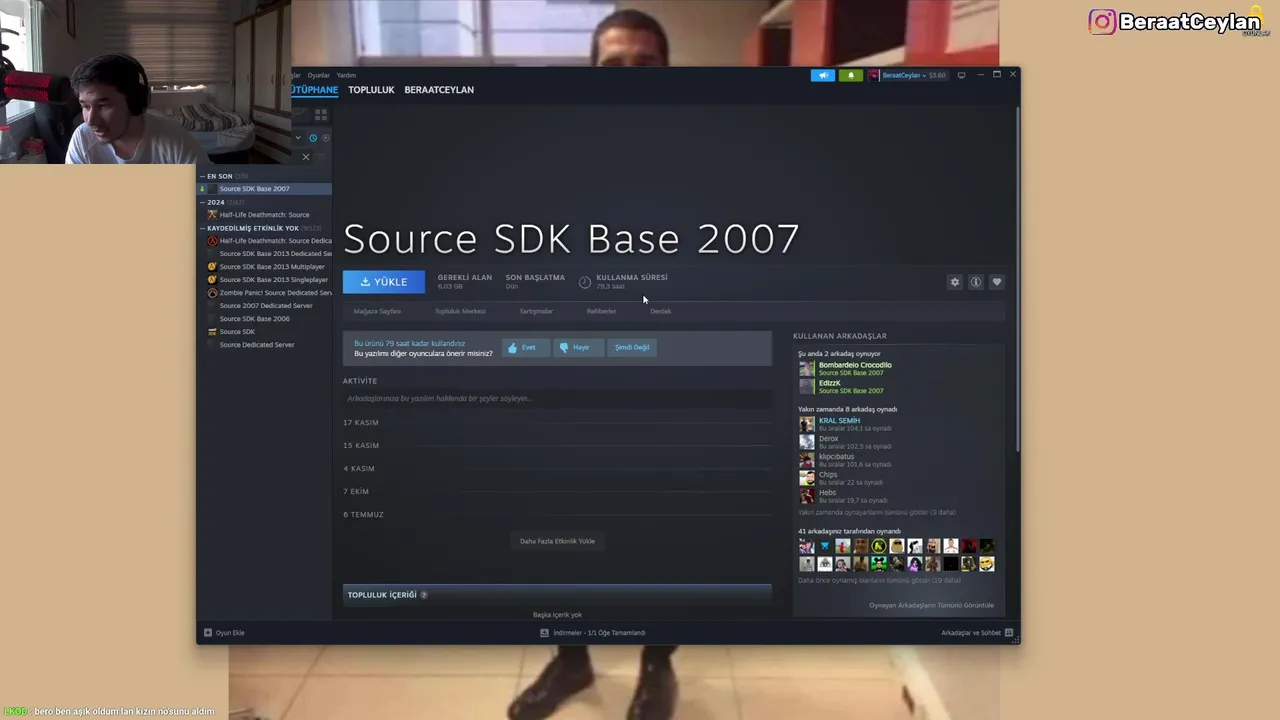This screenshot has width=1280, height=720.
Task: Open game settings gear icon
Action: [x=955, y=282]
